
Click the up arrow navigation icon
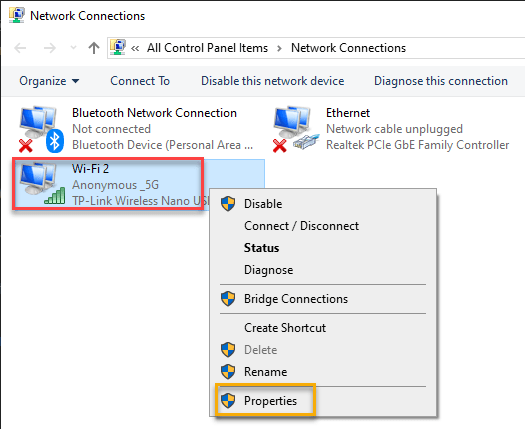[x=94, y=48]
